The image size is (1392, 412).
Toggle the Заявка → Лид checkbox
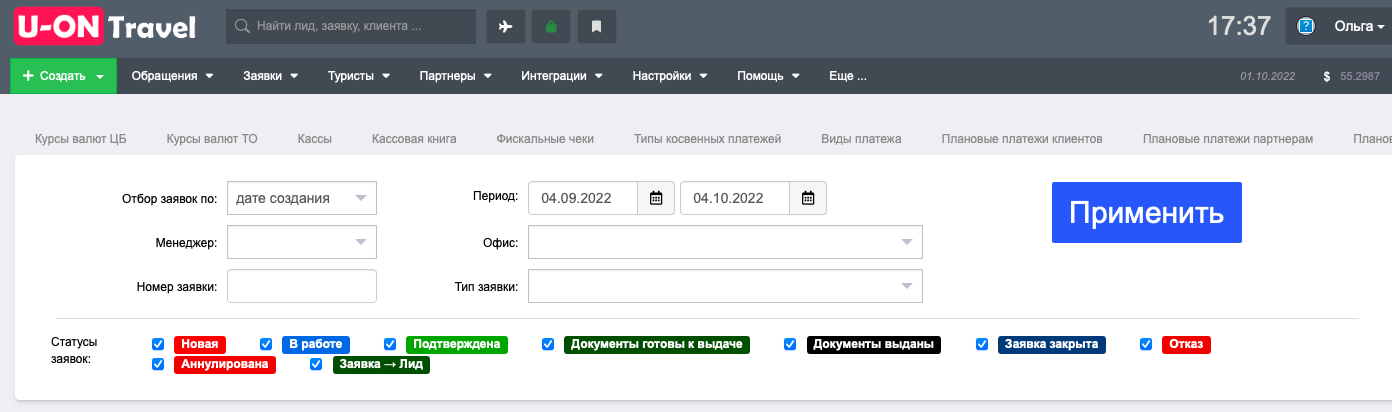pyautogui.click(x=316, y=365)
